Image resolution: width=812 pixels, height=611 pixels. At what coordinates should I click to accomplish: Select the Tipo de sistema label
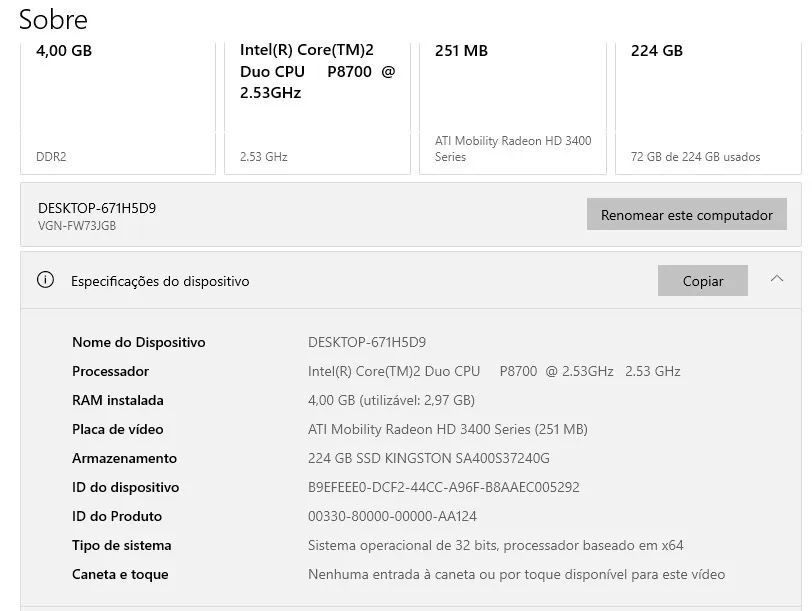pyautogui.click(x=122, y=545)
